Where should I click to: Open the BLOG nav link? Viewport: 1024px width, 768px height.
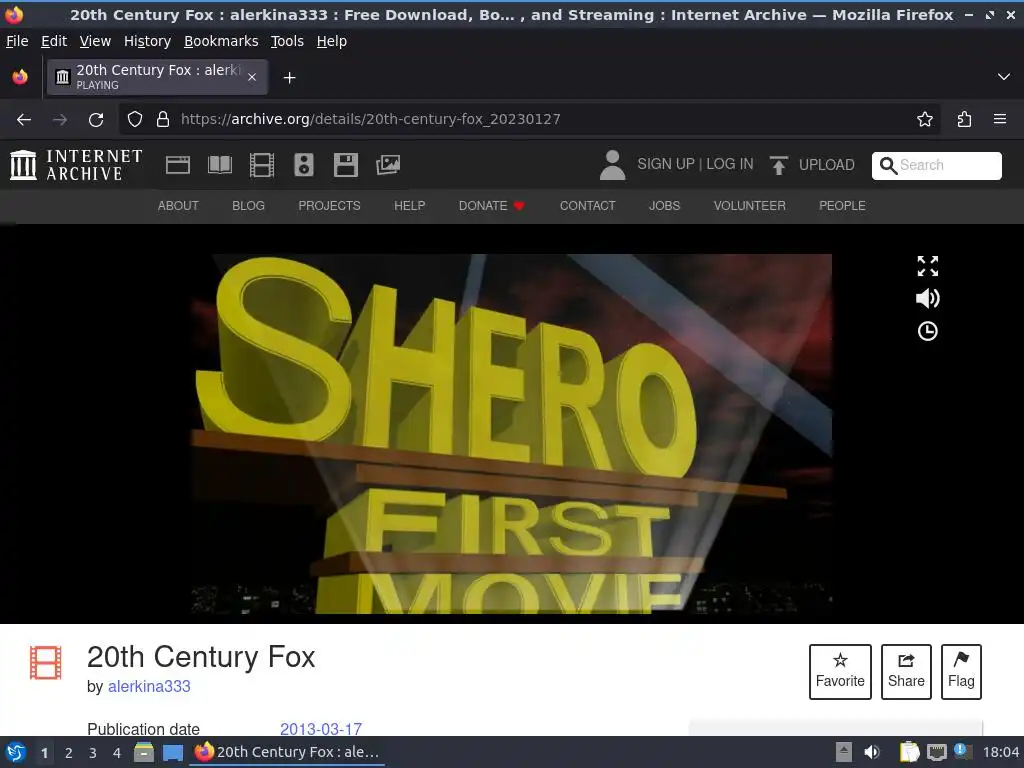pos(248,206)
